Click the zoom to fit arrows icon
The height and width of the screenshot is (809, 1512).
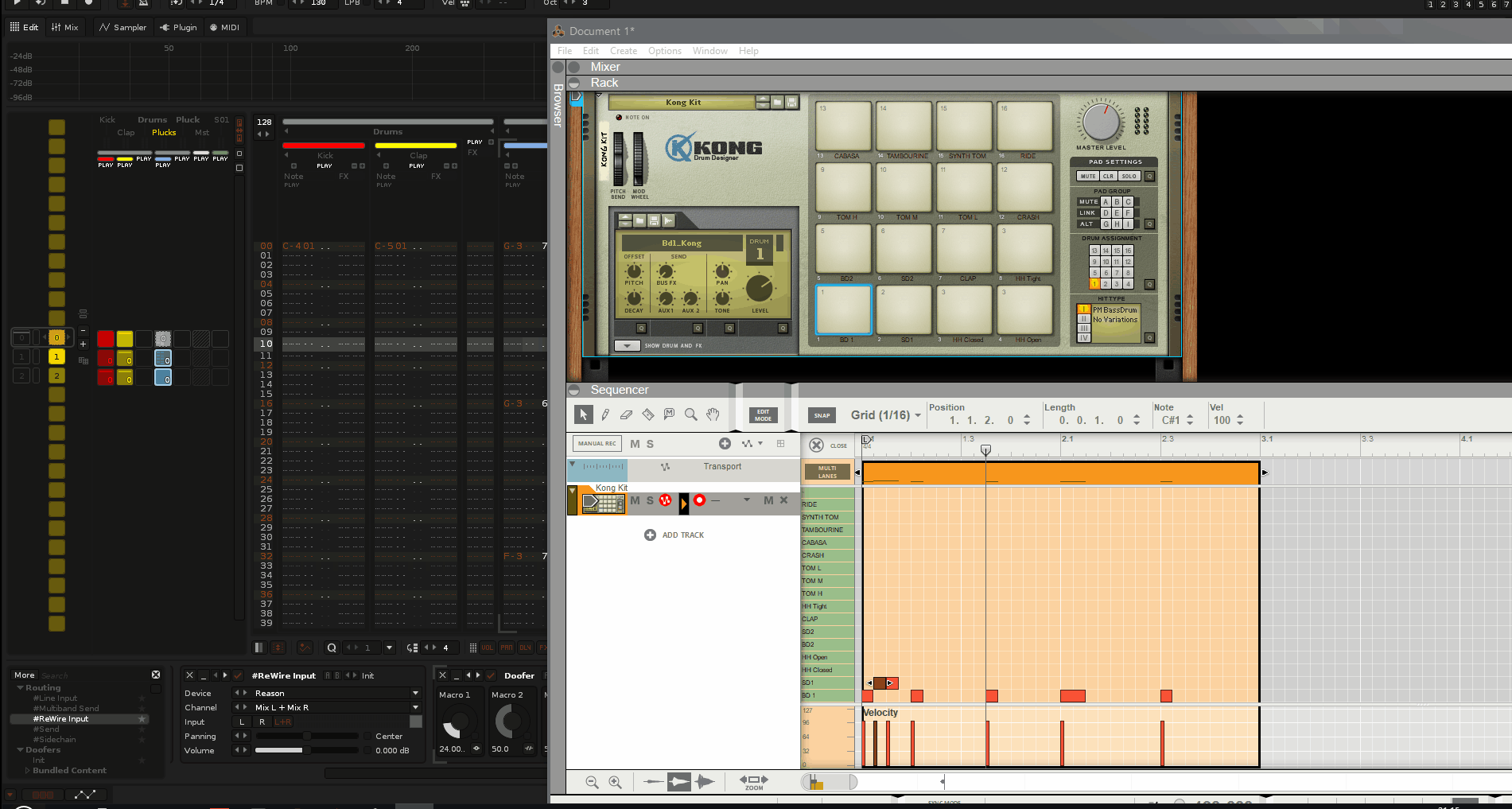click(x=754, y=782)
